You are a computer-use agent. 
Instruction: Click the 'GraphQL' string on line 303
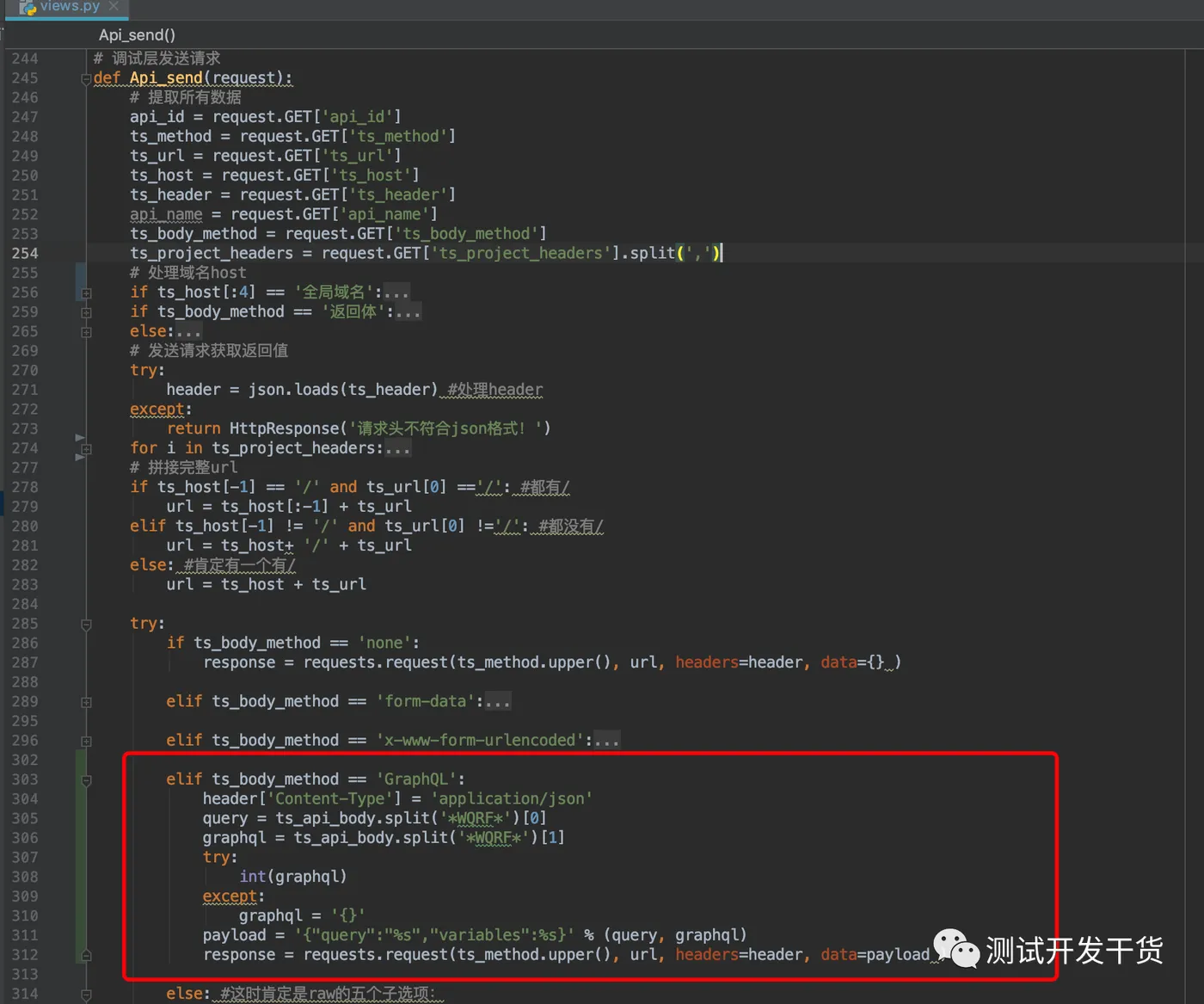[x=416, y=779]
